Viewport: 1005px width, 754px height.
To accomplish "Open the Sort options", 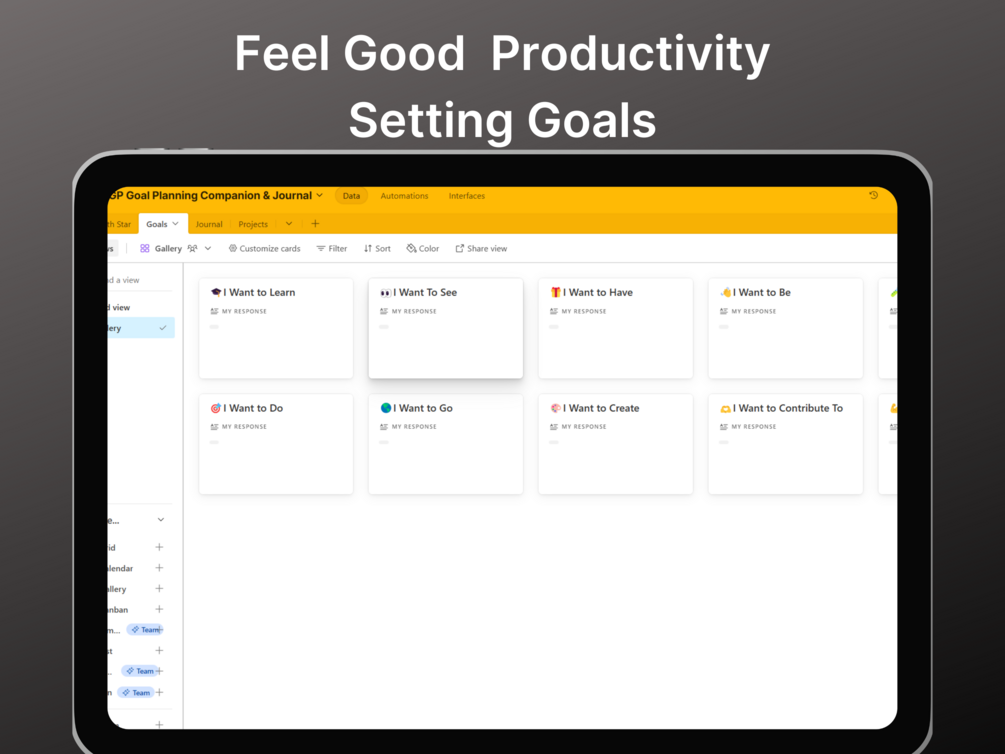I will pos(377,249).
